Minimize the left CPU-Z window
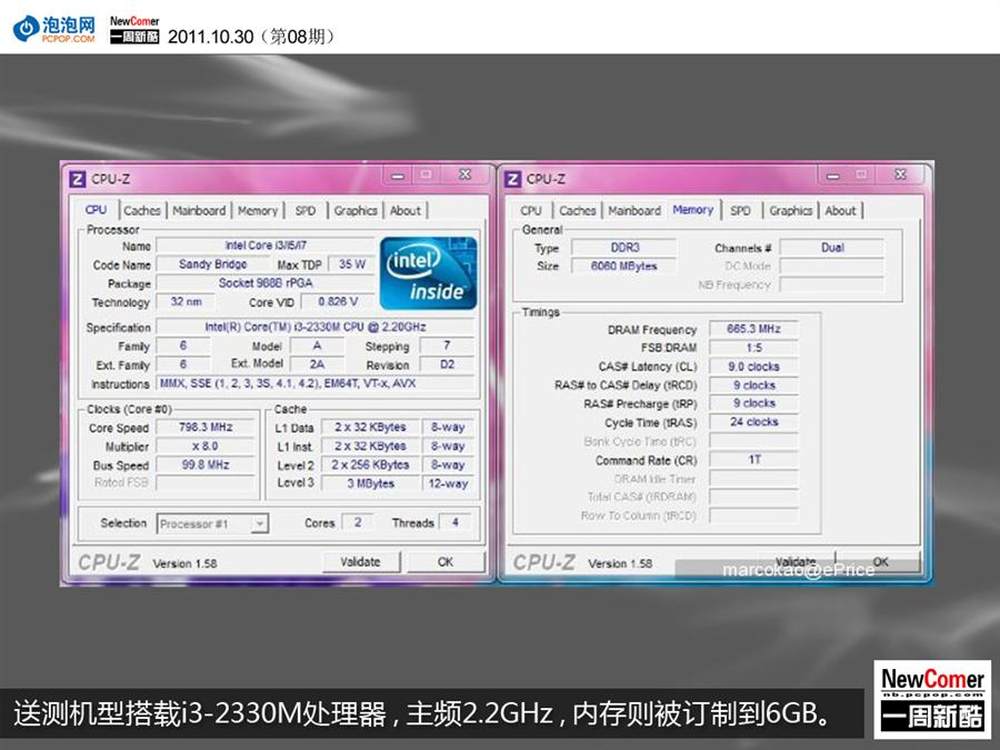 coord(399,175)
